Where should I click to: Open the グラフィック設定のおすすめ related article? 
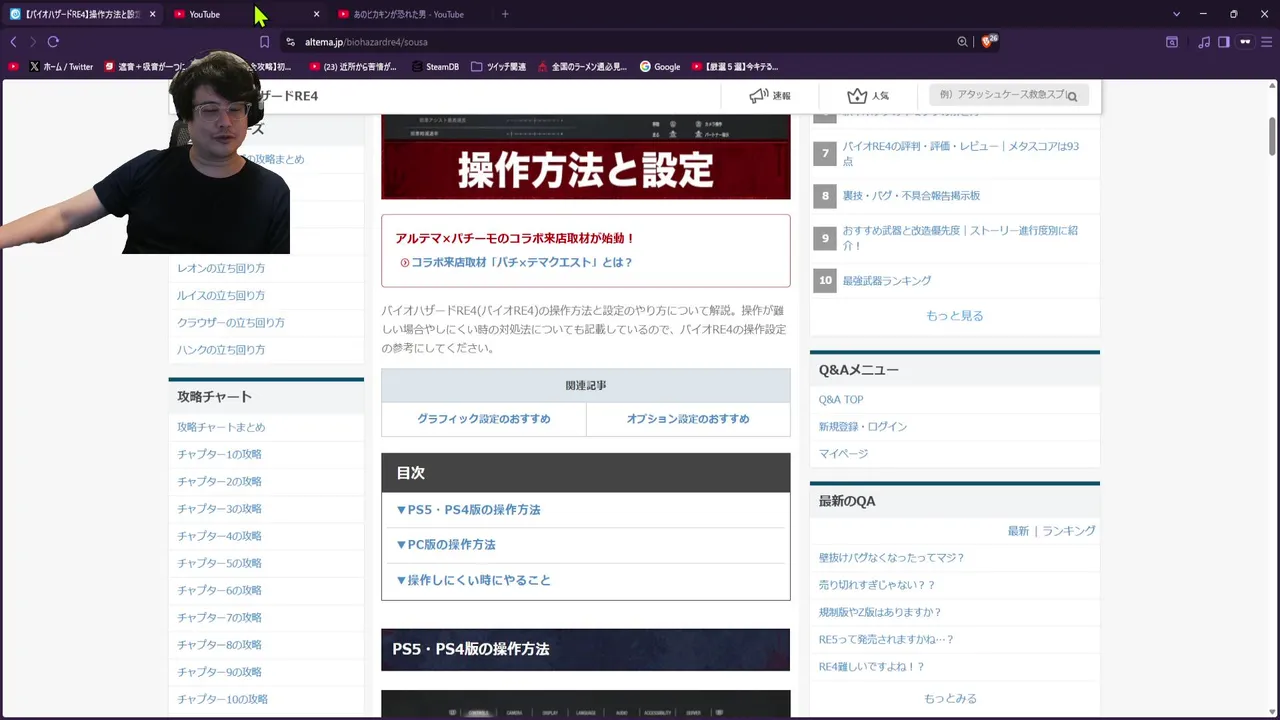click(x=484, y=419)
